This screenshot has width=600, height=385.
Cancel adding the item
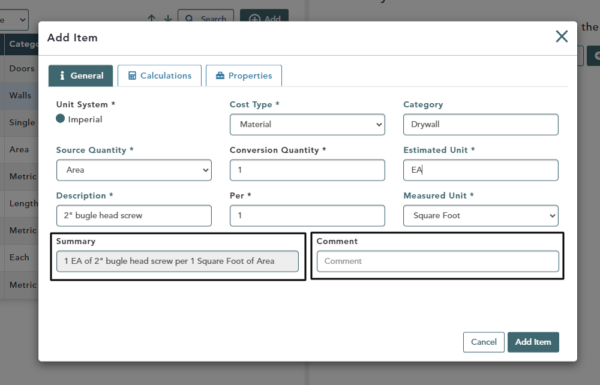pos(484,342)
